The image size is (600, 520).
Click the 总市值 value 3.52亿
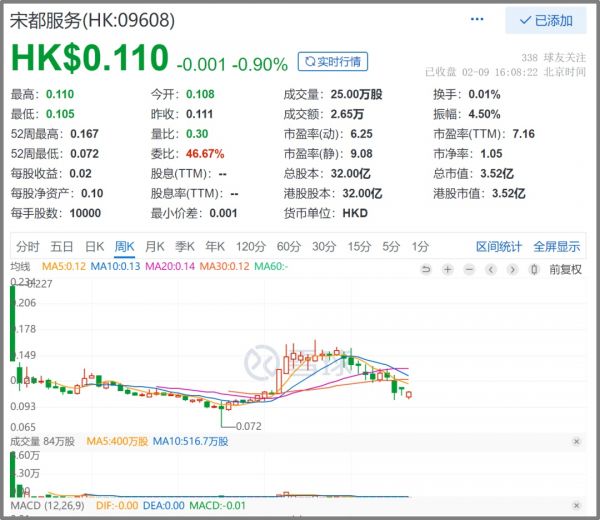497,174
